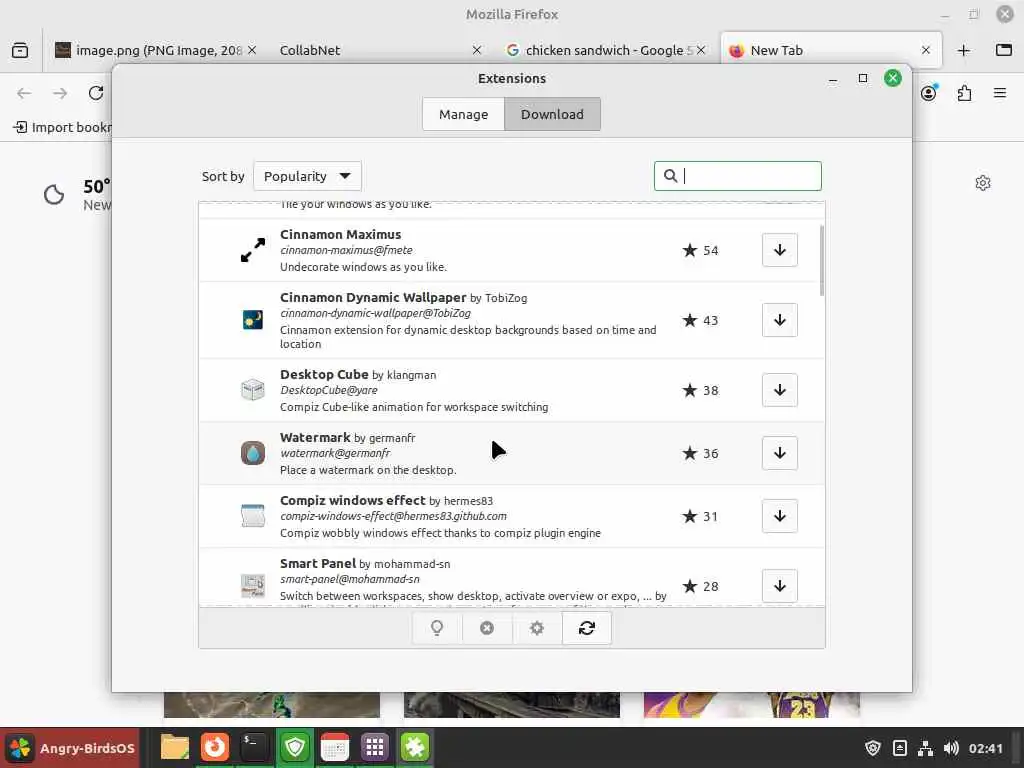1024x768 pixels.
Task: Open the file manager from taskbar
Action: (x=175, y=747)
